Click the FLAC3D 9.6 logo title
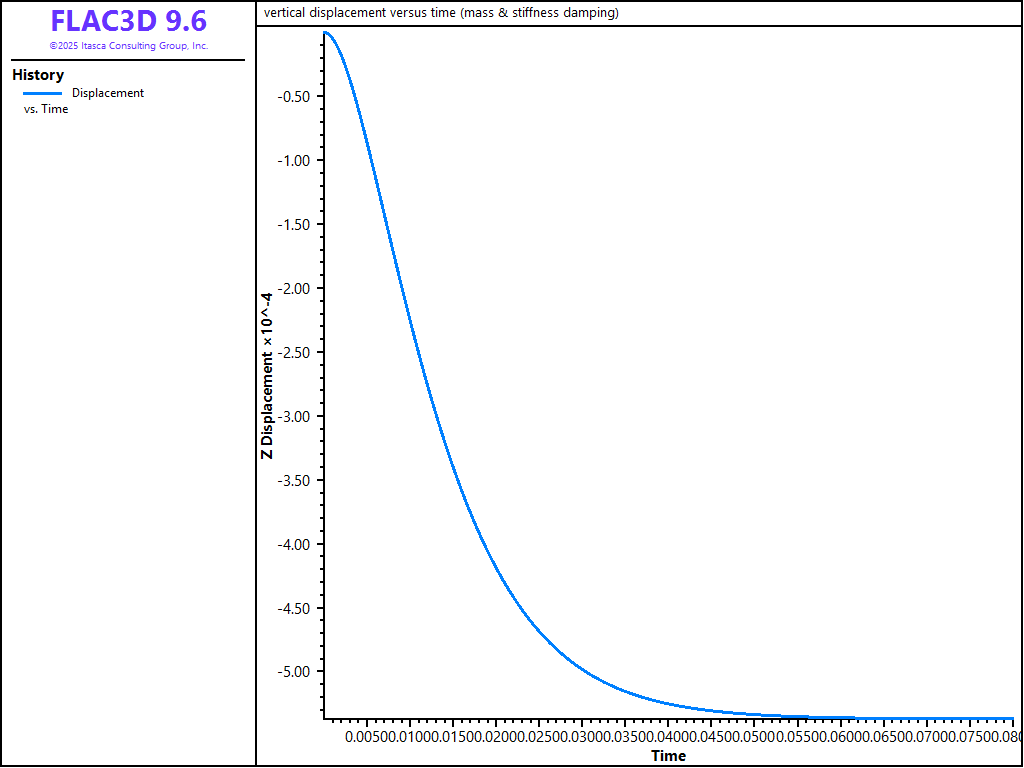The width and height of the screenshot is (1024, 768). click(x=128, y=21)
